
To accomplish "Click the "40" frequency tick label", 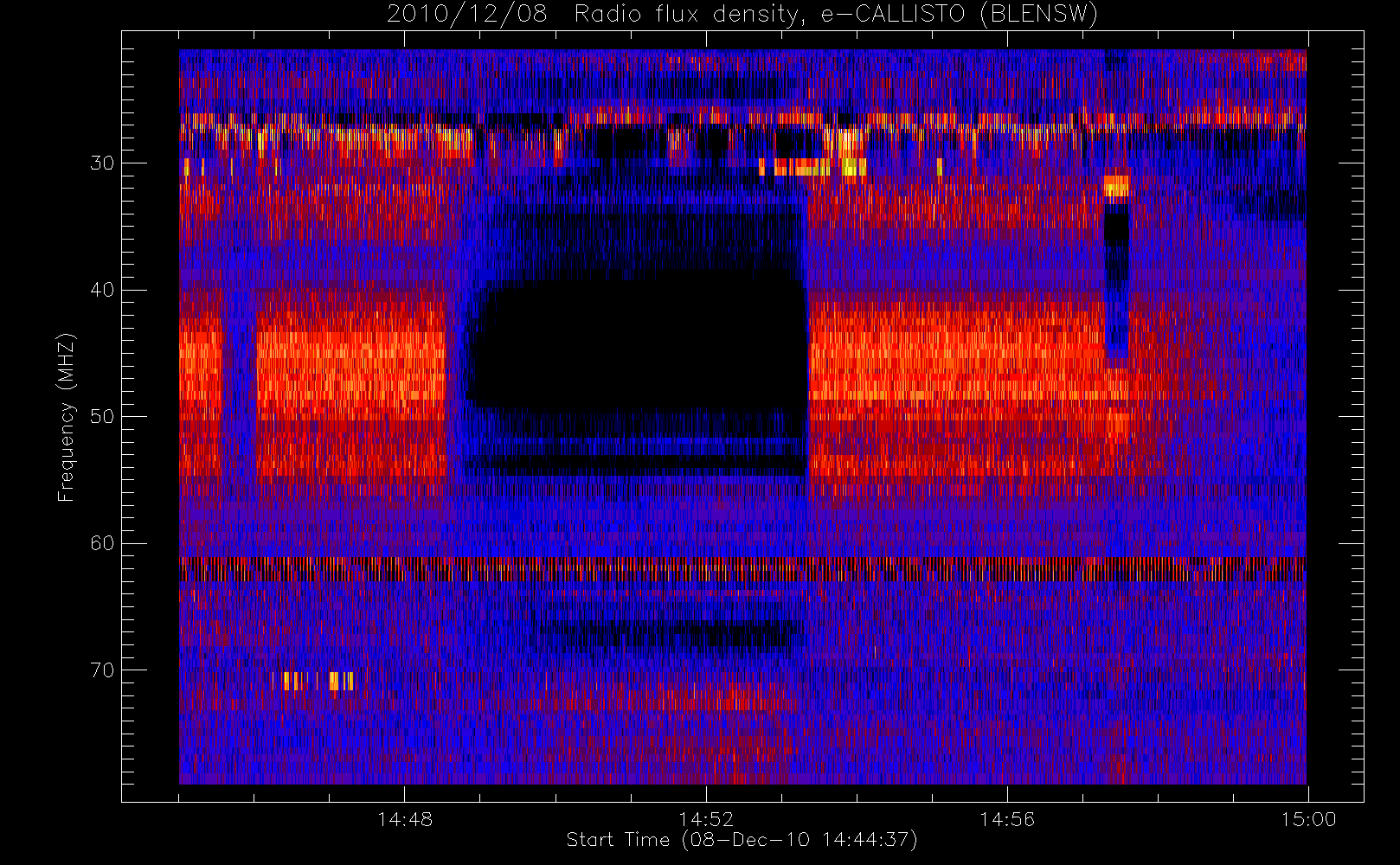I will (x=102, y=290).
